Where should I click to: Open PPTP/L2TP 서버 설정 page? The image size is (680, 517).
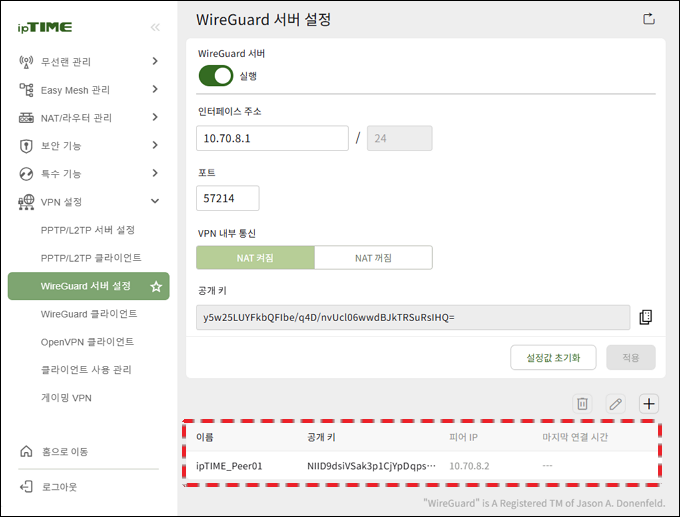pos(87,230)
